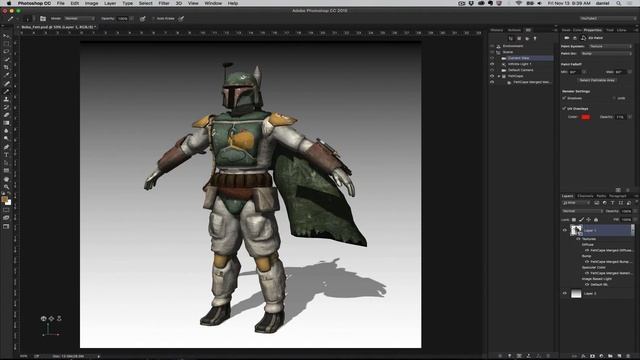
Task: Select the Zoom tool
Action: point(6,187)
